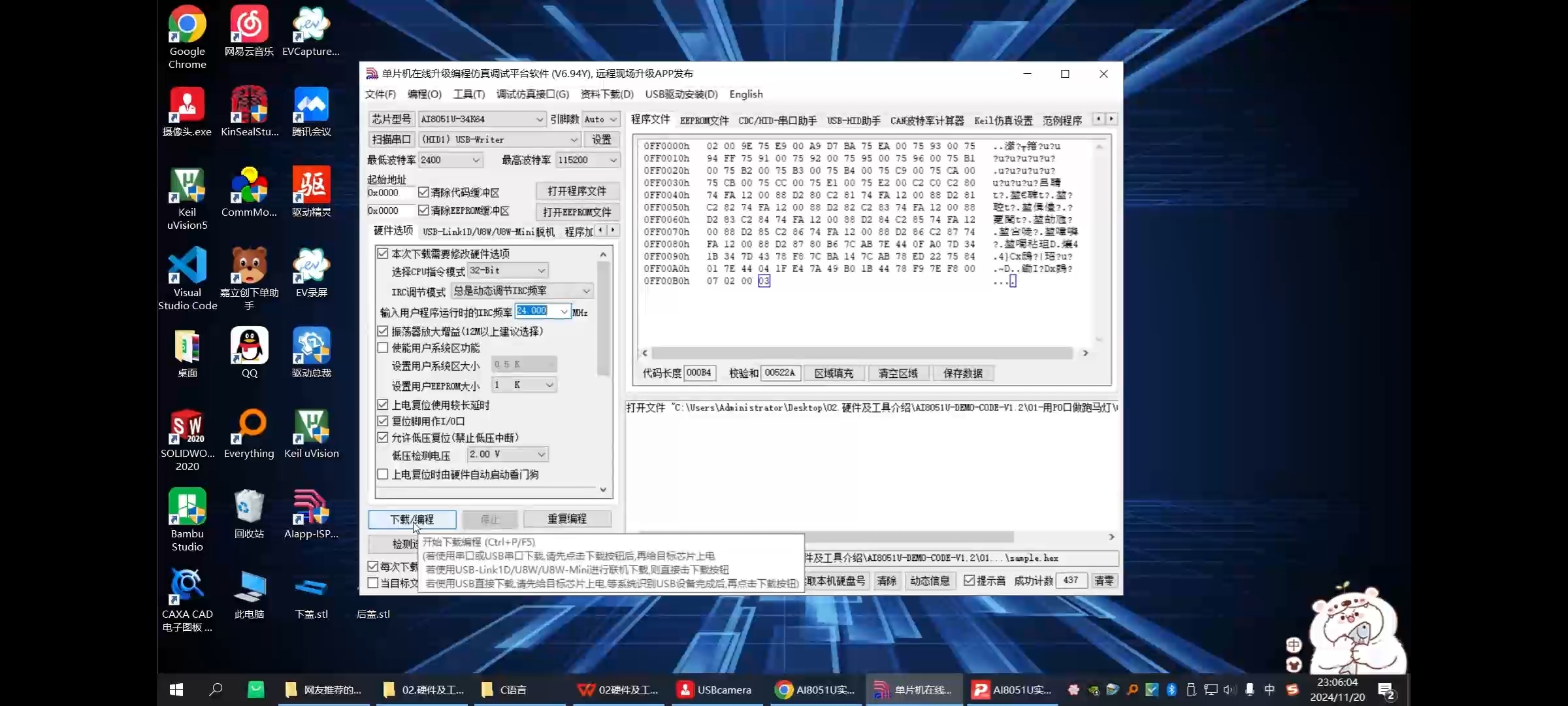Switch to EEPROM文件 tab
Image resolution: width=1568 pixels, height=706 pixels.
(704, 120)
